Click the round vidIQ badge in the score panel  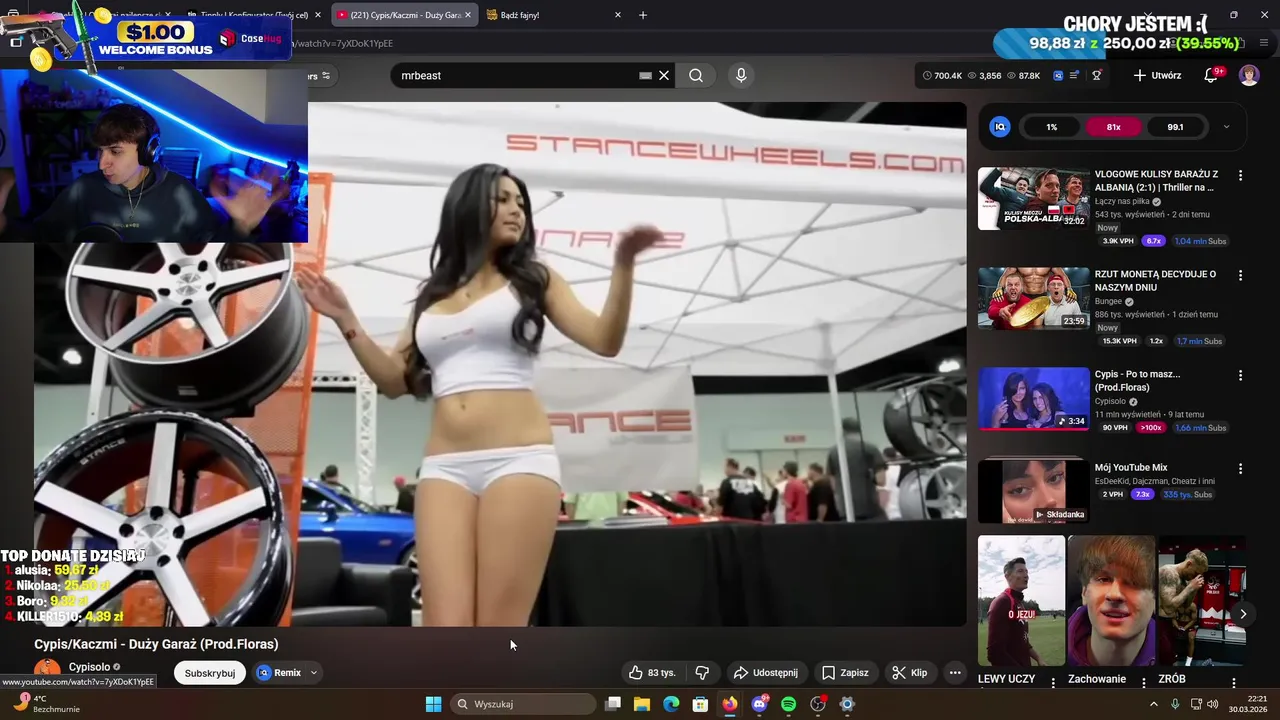(999, 127)
